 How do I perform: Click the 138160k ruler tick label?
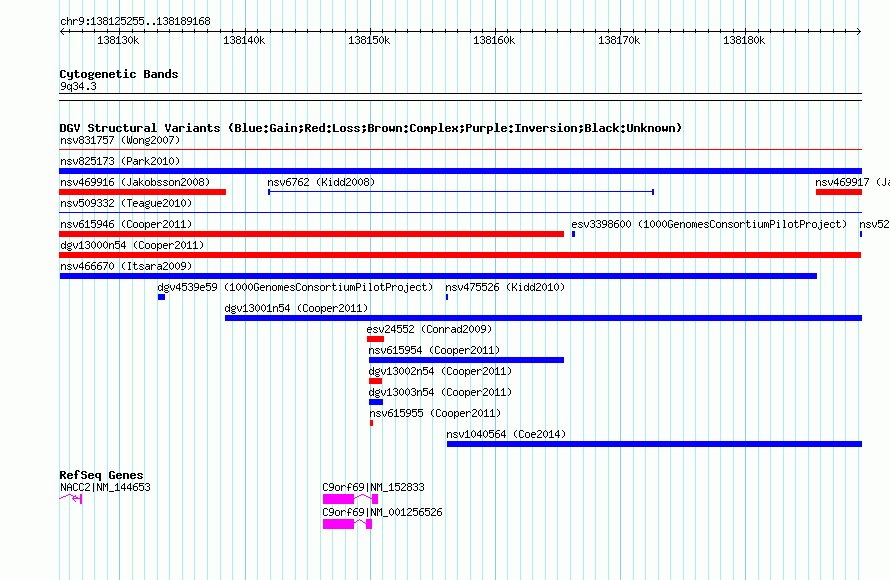tap(494, 40)
